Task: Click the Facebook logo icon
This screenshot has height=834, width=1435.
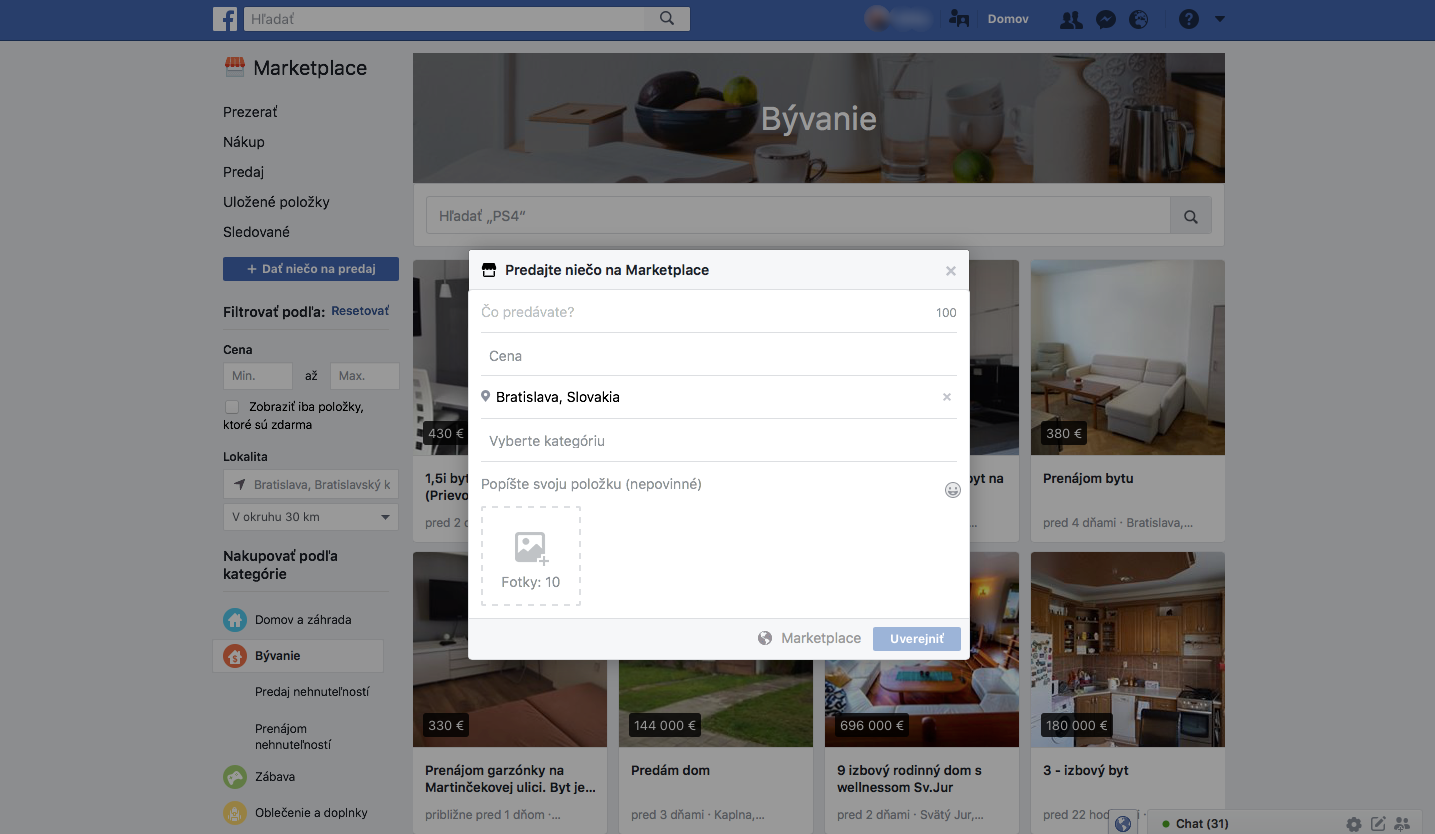Action: tap(225, 19)
